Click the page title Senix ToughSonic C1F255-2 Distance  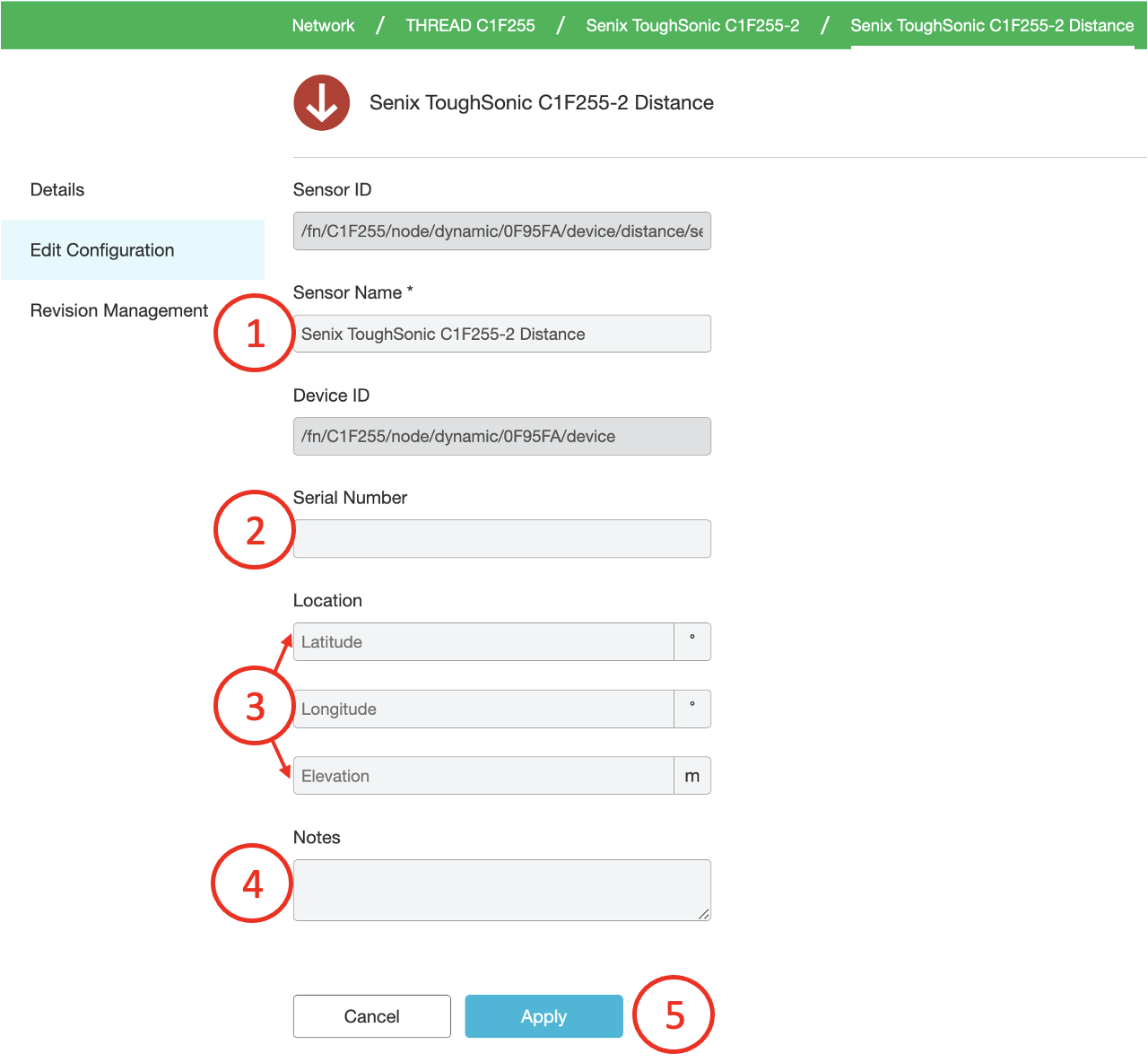[542, 102]
